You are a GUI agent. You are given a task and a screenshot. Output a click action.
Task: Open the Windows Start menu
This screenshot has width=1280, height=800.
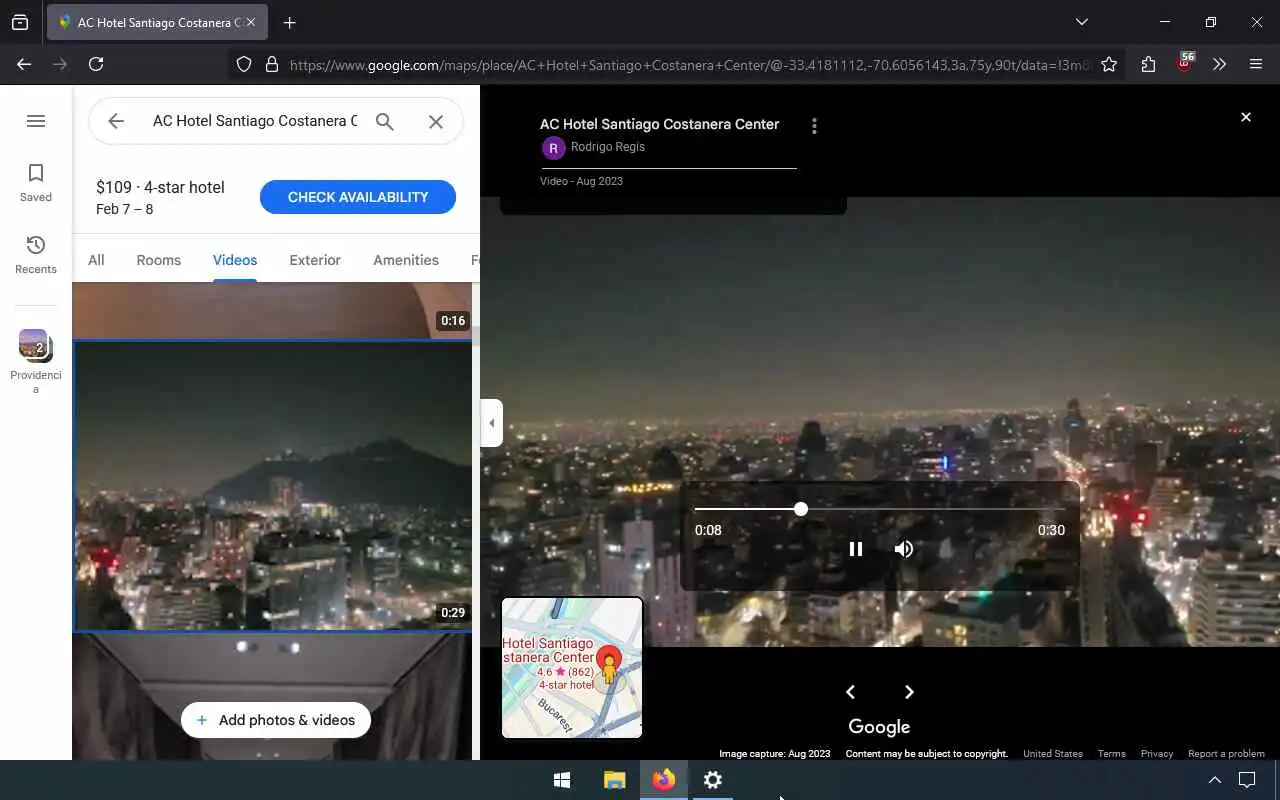coord(562,780)
